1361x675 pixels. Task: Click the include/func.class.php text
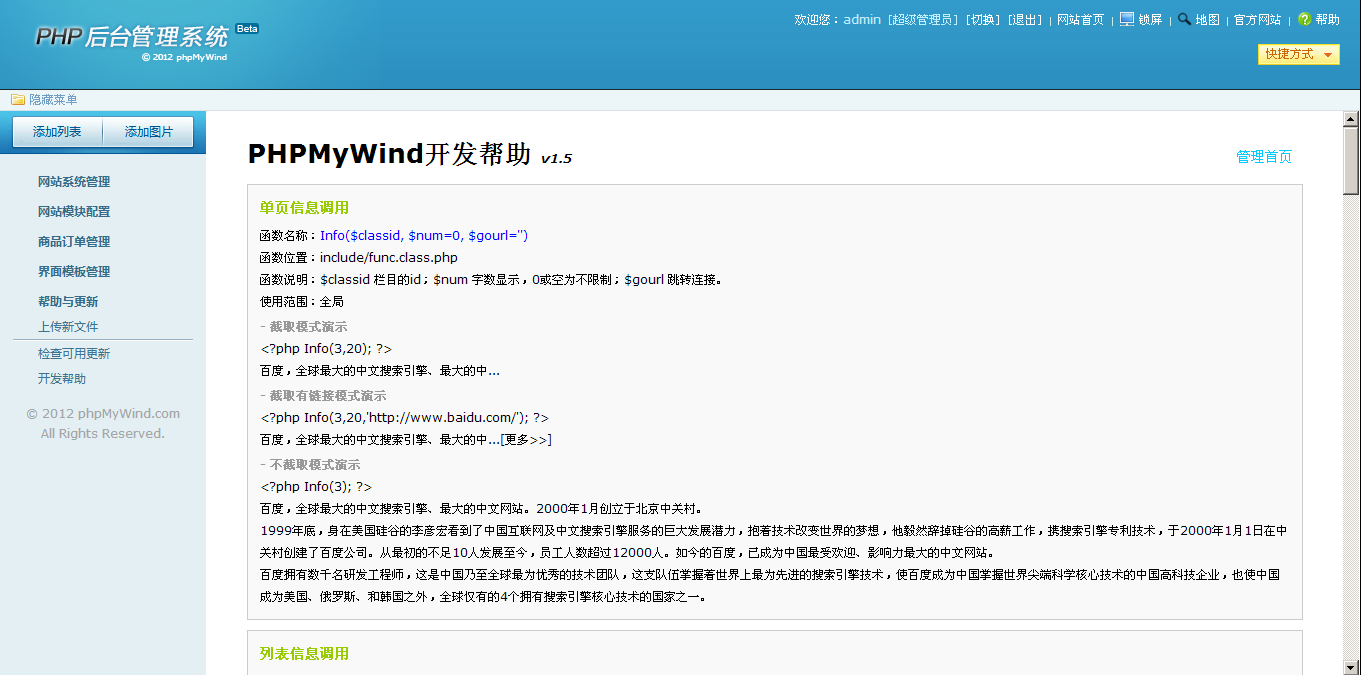389,258
